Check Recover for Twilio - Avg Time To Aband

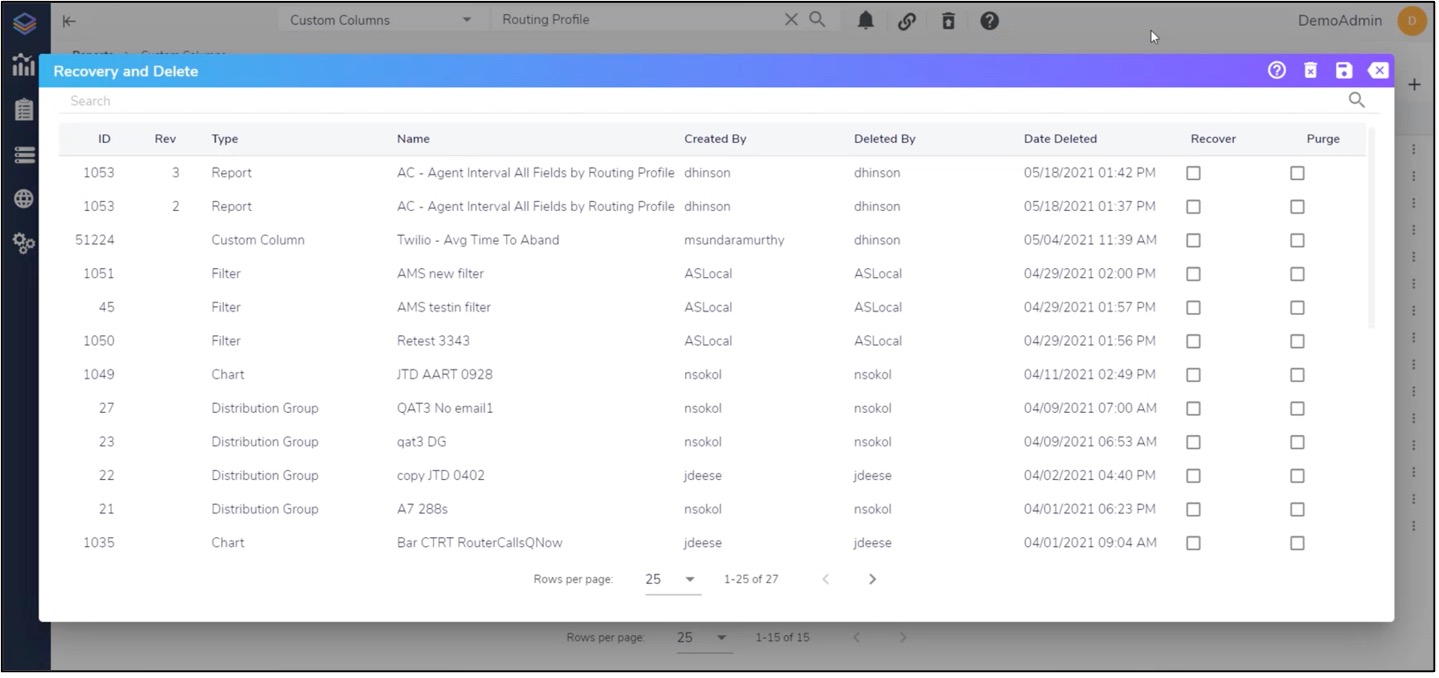tap(1193, 241)
